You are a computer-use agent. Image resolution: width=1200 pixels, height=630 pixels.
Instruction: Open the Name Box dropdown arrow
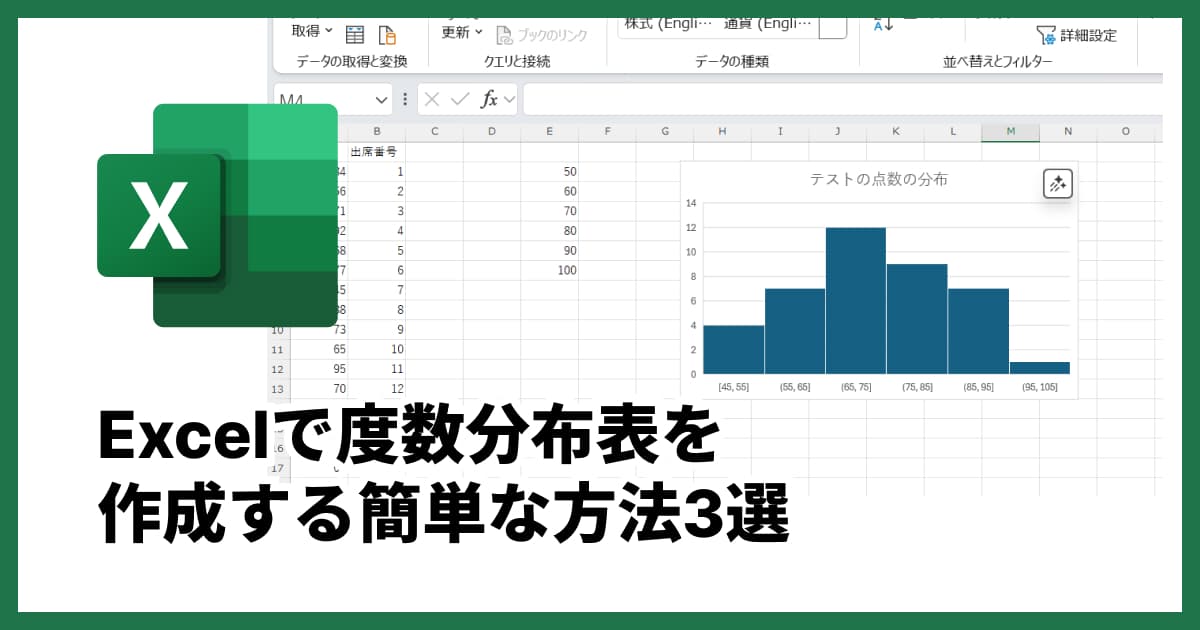(x=380, y=99)
